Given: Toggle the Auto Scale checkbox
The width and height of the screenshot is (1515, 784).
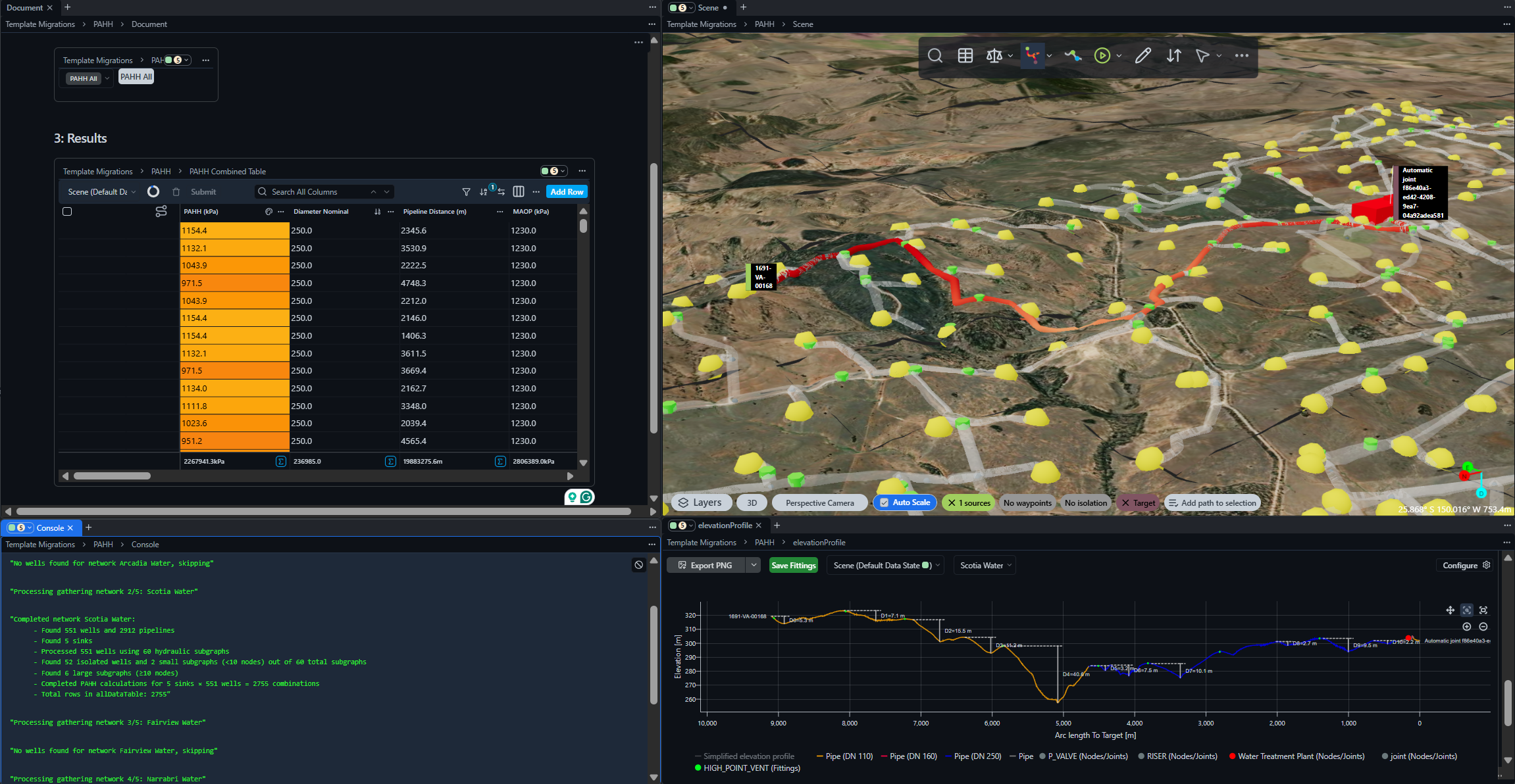Looking at the screenshot, I should [885, 502].
